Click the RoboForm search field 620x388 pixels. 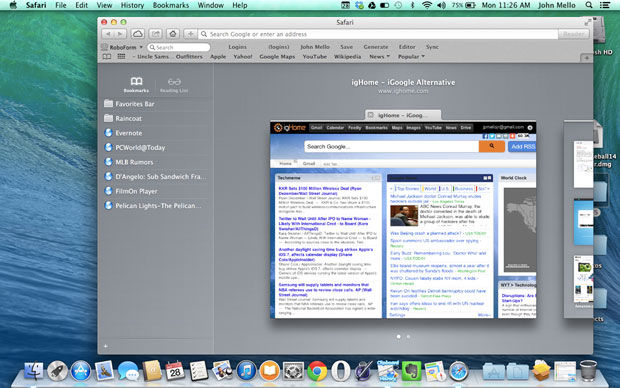click(178, 47)
